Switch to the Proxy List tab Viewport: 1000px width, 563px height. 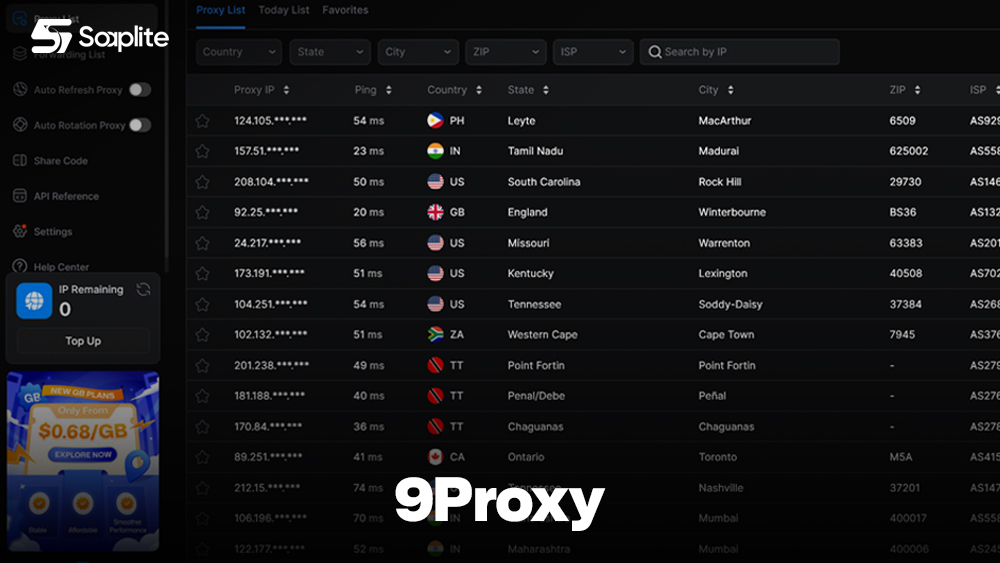click(221, 10)
